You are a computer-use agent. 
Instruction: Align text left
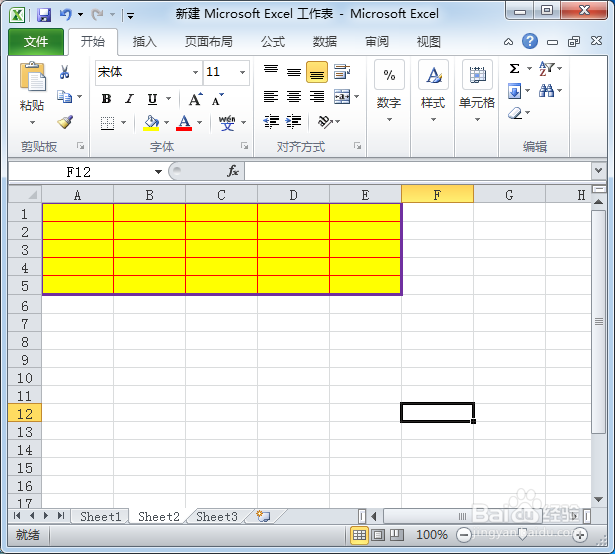(271, 97)
